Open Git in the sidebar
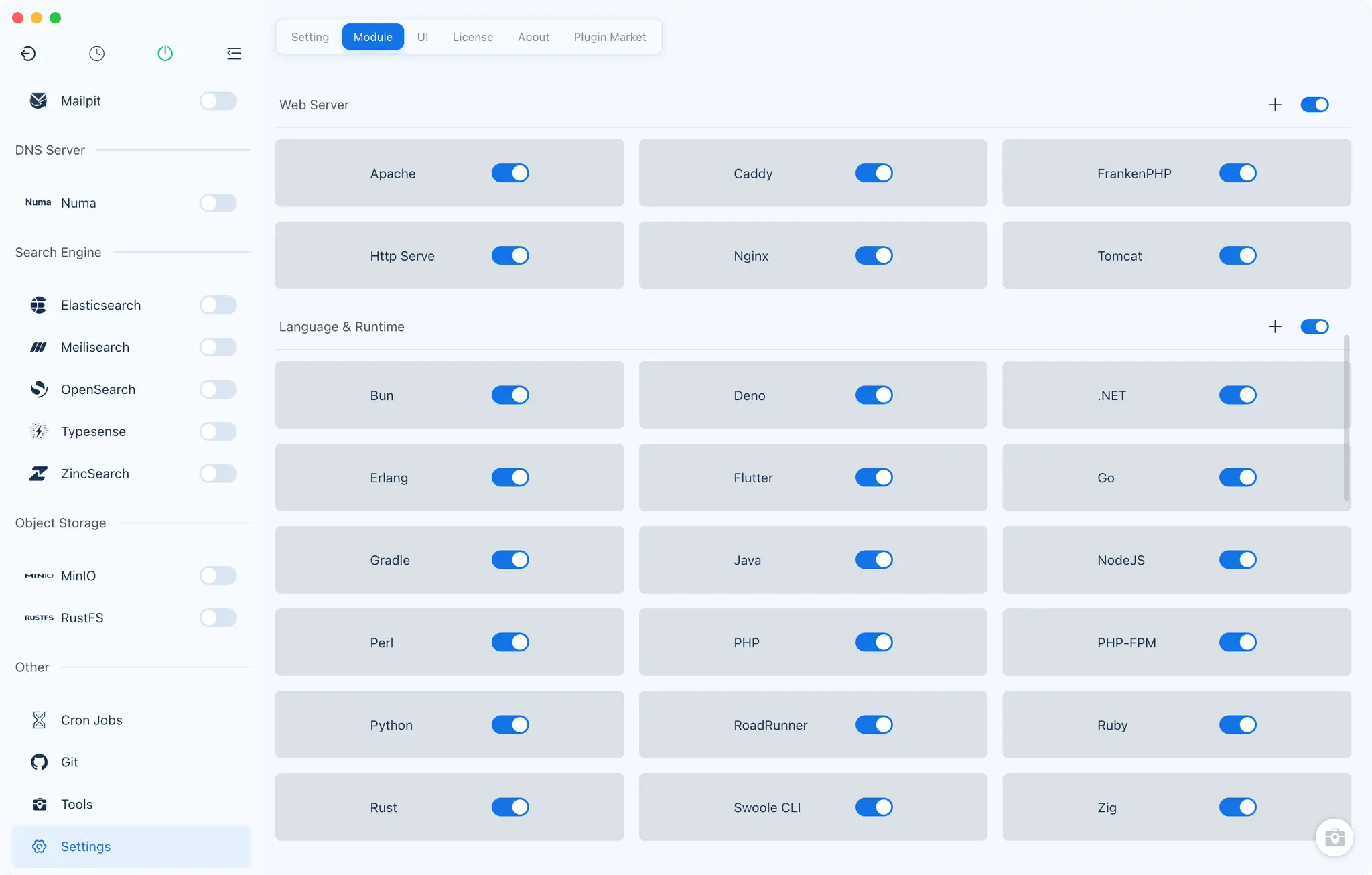The height and width of the screenshot is (875, 1372). 131,762
